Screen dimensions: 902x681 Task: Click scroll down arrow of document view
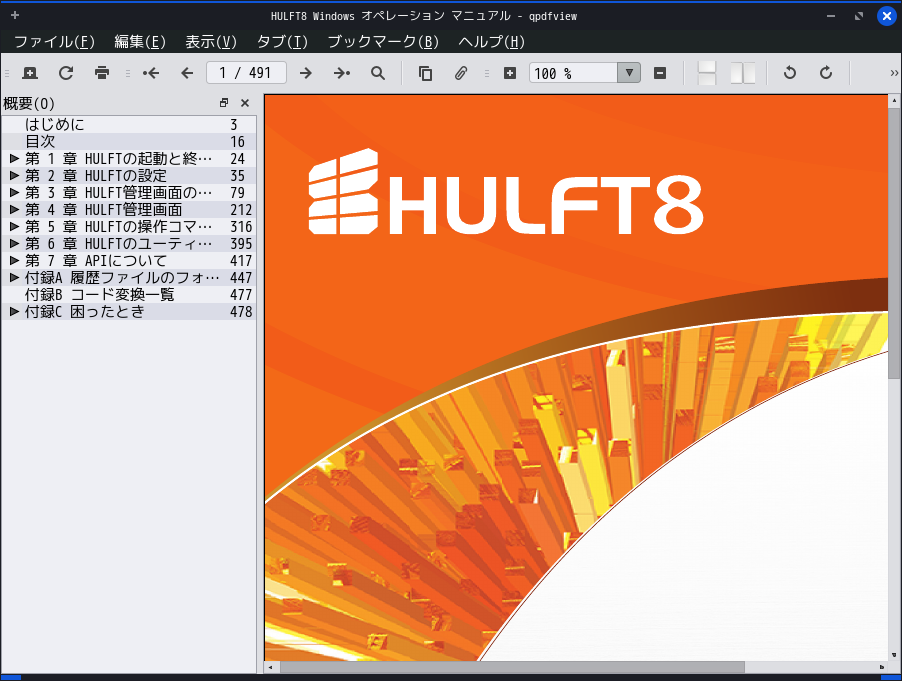point(893,655)
